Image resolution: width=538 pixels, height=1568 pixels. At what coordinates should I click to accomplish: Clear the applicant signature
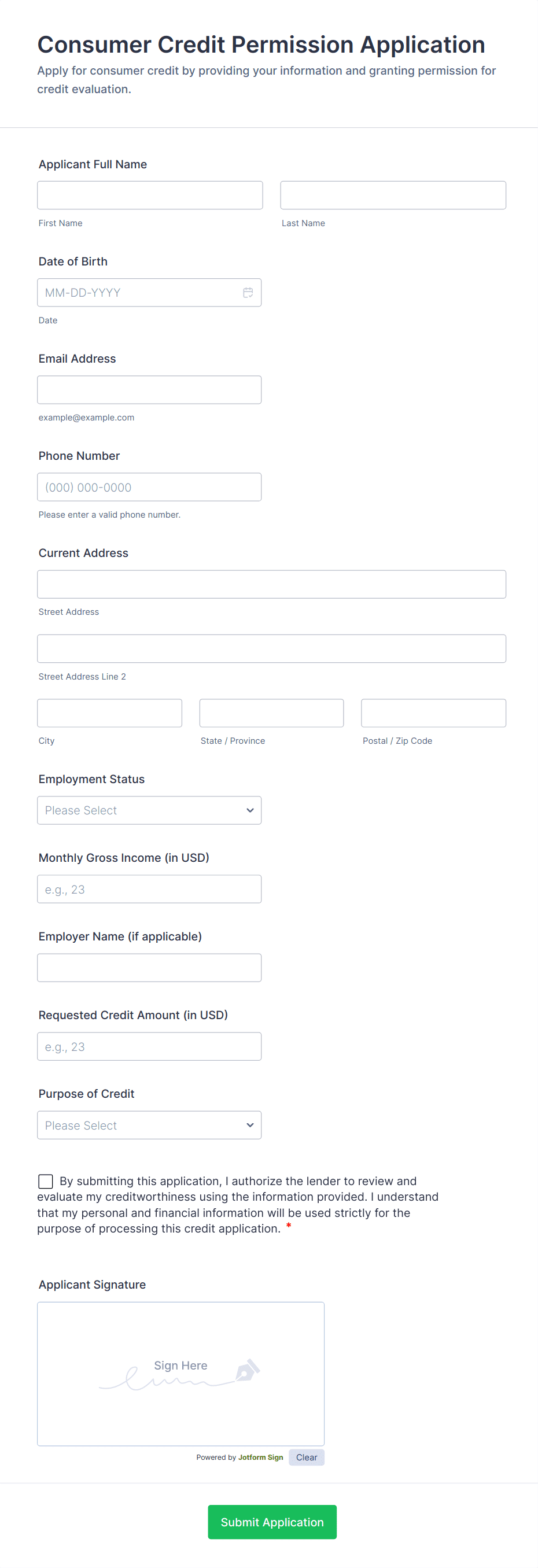pyautogui.click(x=306, y=1457)
